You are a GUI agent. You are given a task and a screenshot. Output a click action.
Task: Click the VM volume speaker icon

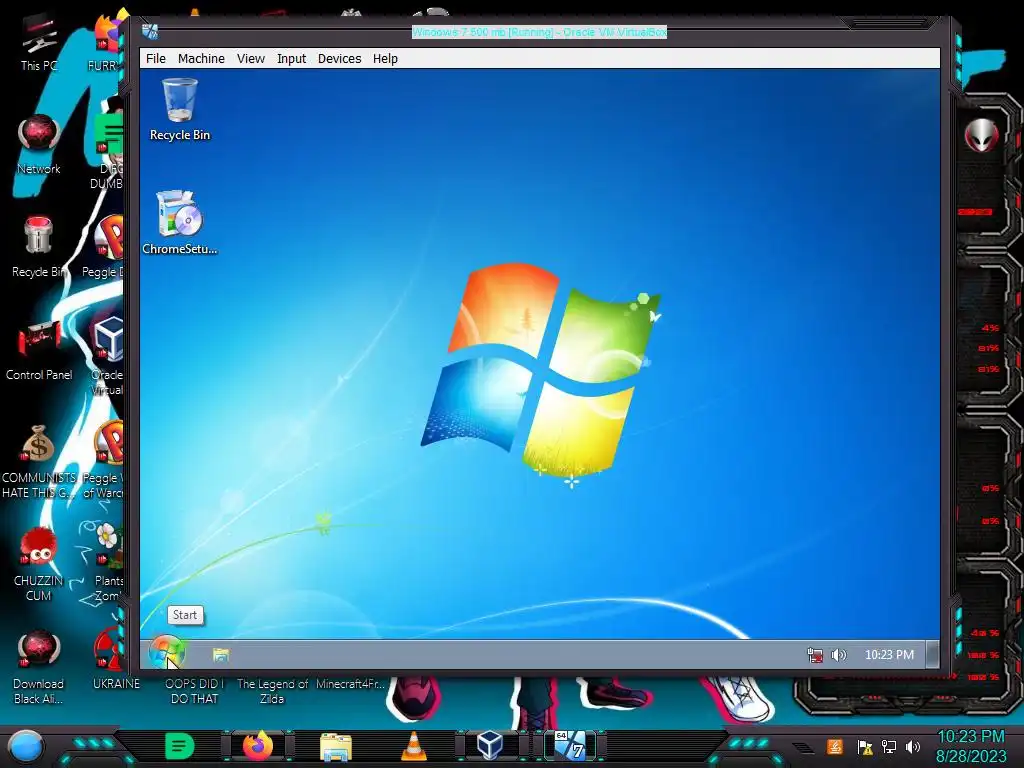(839, 655)
